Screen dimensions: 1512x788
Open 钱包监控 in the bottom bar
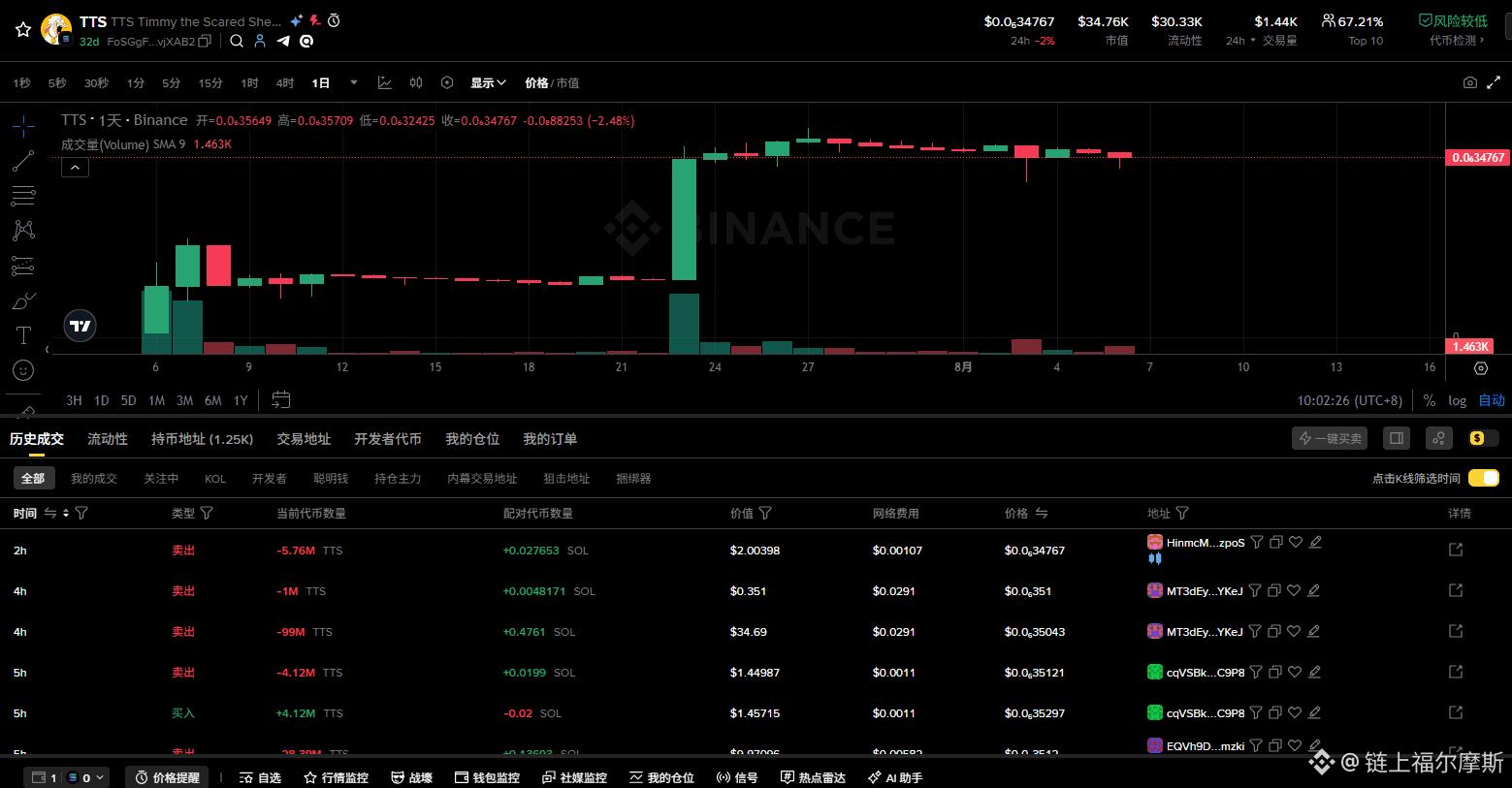click(487, 777)
